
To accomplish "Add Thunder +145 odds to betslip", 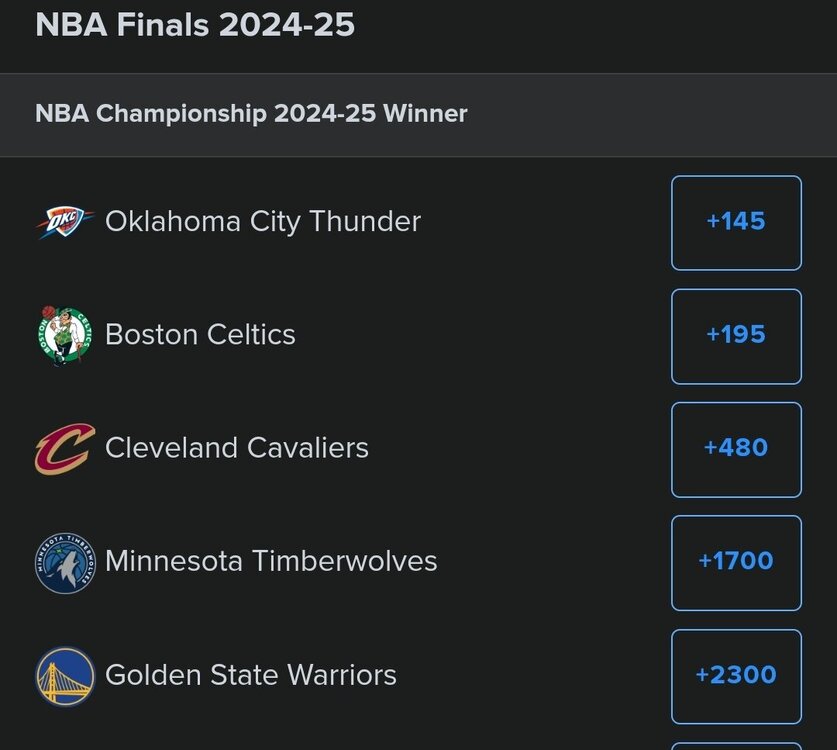I will pos(736,222).
